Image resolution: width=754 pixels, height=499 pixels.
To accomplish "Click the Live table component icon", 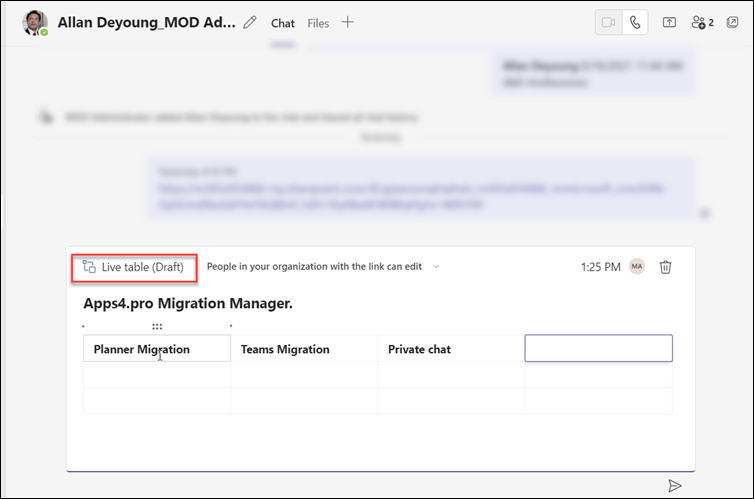I will tap(89, 267).
